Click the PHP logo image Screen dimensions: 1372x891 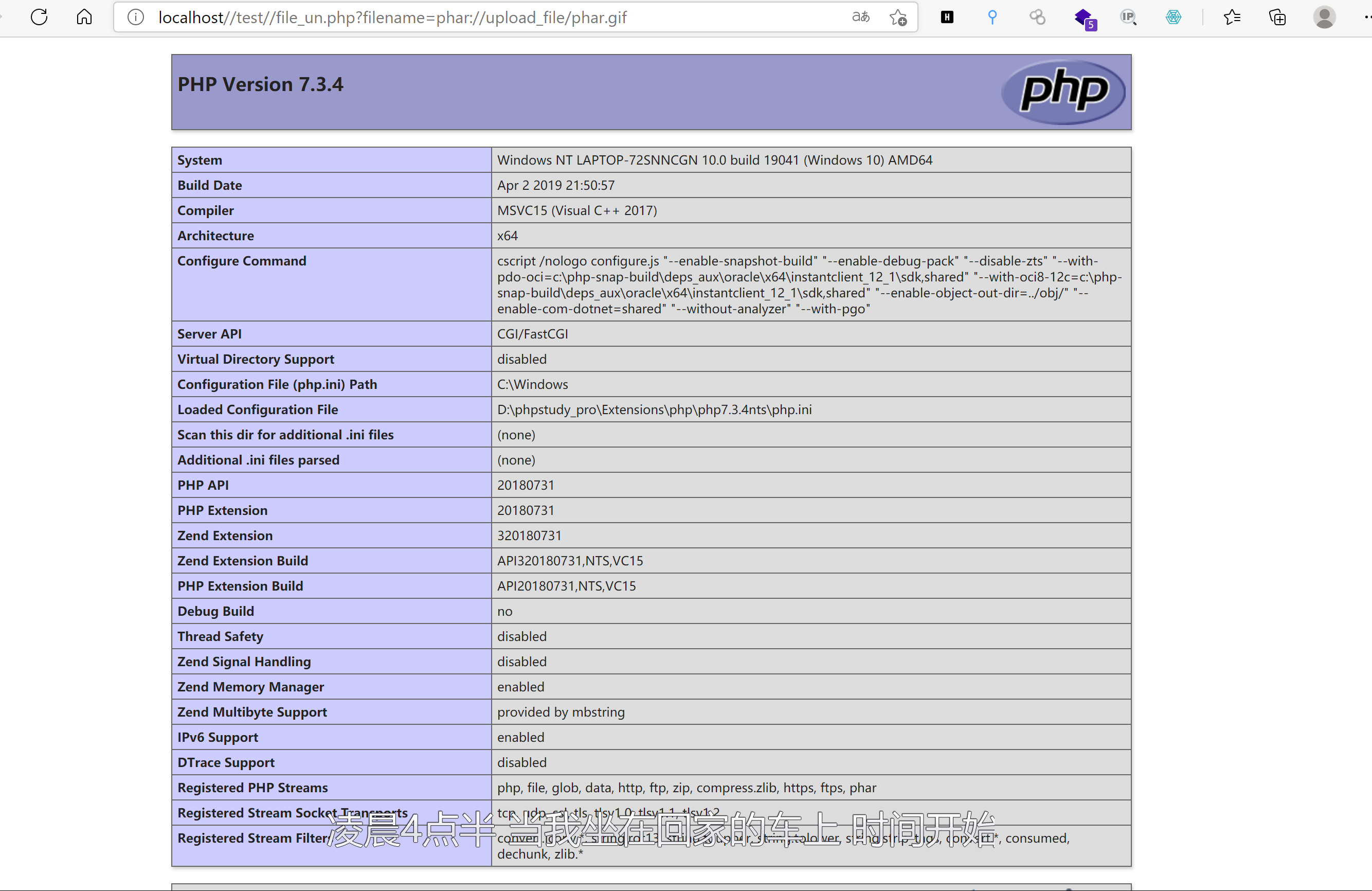click(1063, 92)
